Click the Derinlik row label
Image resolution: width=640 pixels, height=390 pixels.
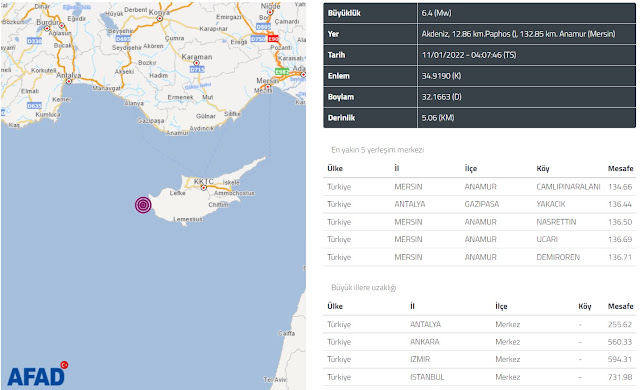(x=341, y=118)
